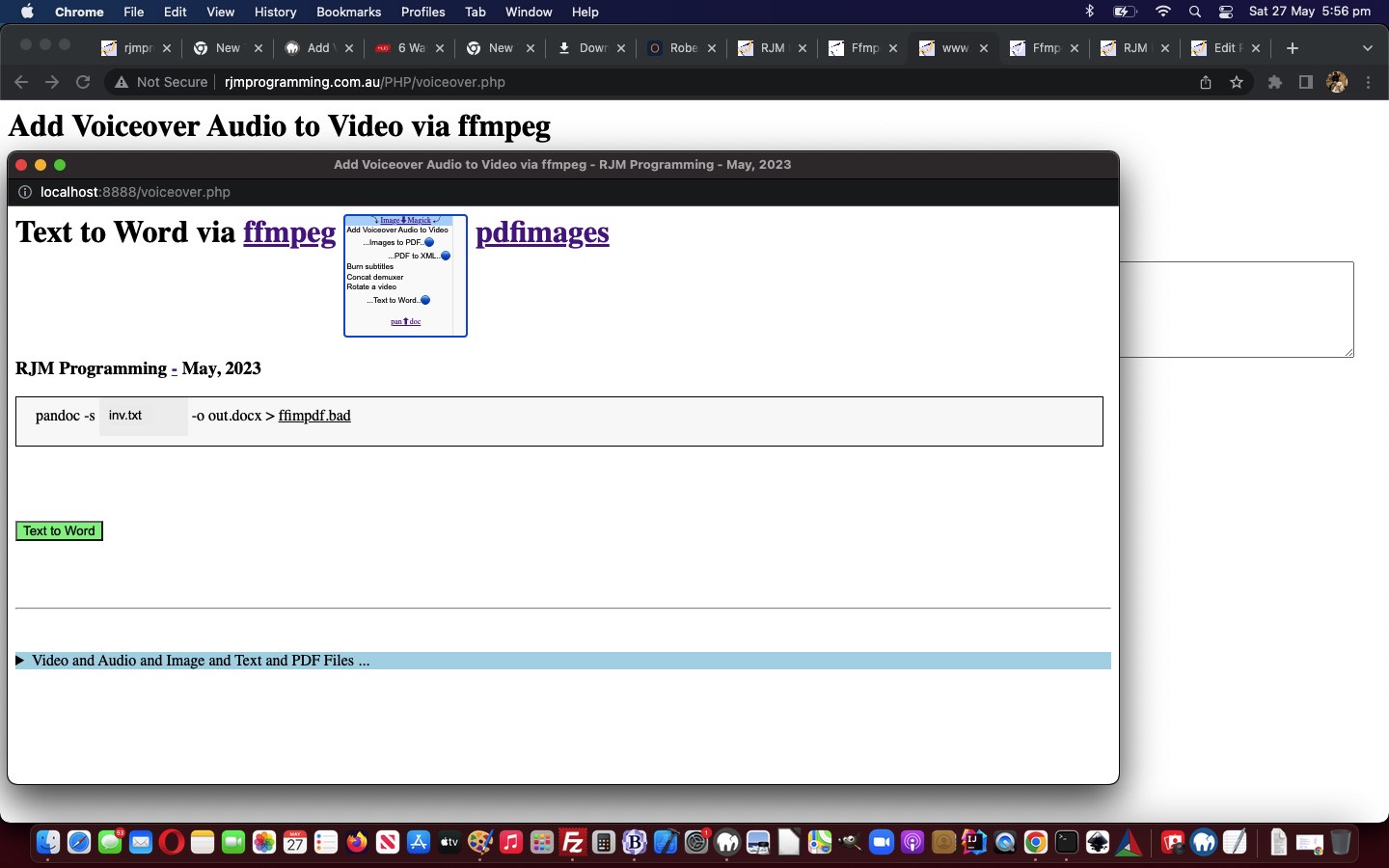This screenshot has width=1389, height=868.
Task: Select the Add Voiceover Audio to Video option
Action: (397, 230)
